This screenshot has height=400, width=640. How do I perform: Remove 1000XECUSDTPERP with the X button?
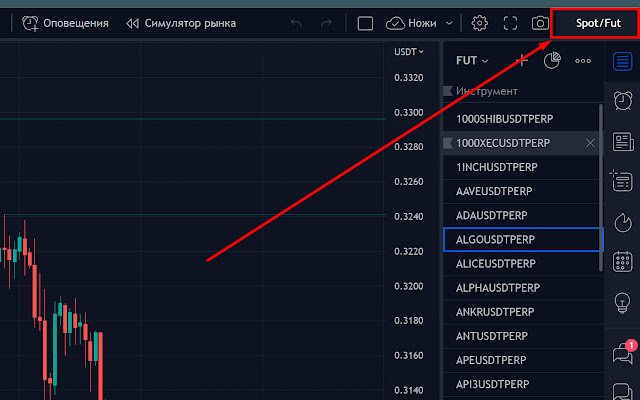590,143
